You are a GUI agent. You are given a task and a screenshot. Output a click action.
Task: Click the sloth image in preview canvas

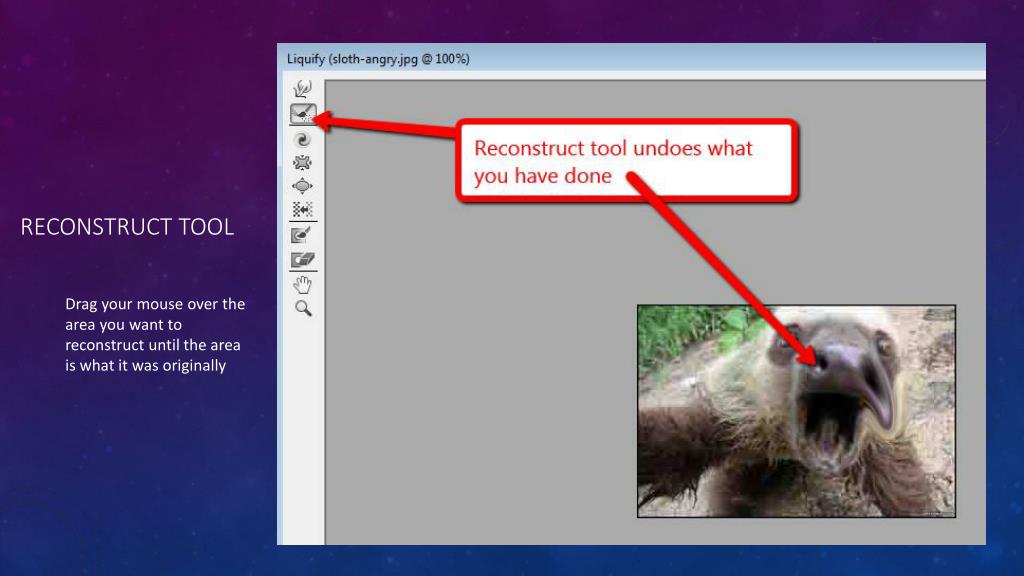[x=796, y=411]
